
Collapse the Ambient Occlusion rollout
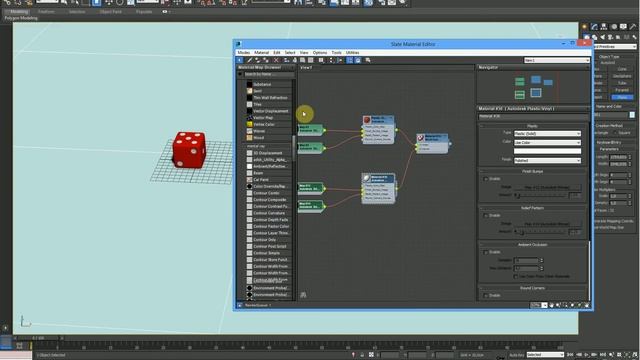click(532, 245)
